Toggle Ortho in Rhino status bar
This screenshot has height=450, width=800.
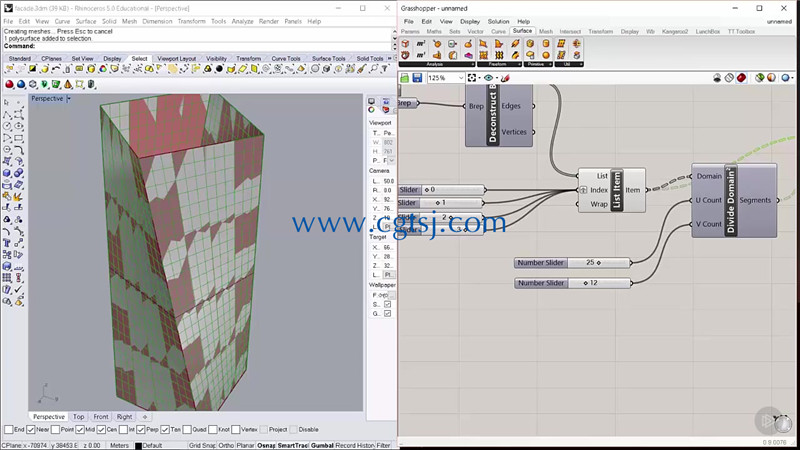tap(226, 445)
